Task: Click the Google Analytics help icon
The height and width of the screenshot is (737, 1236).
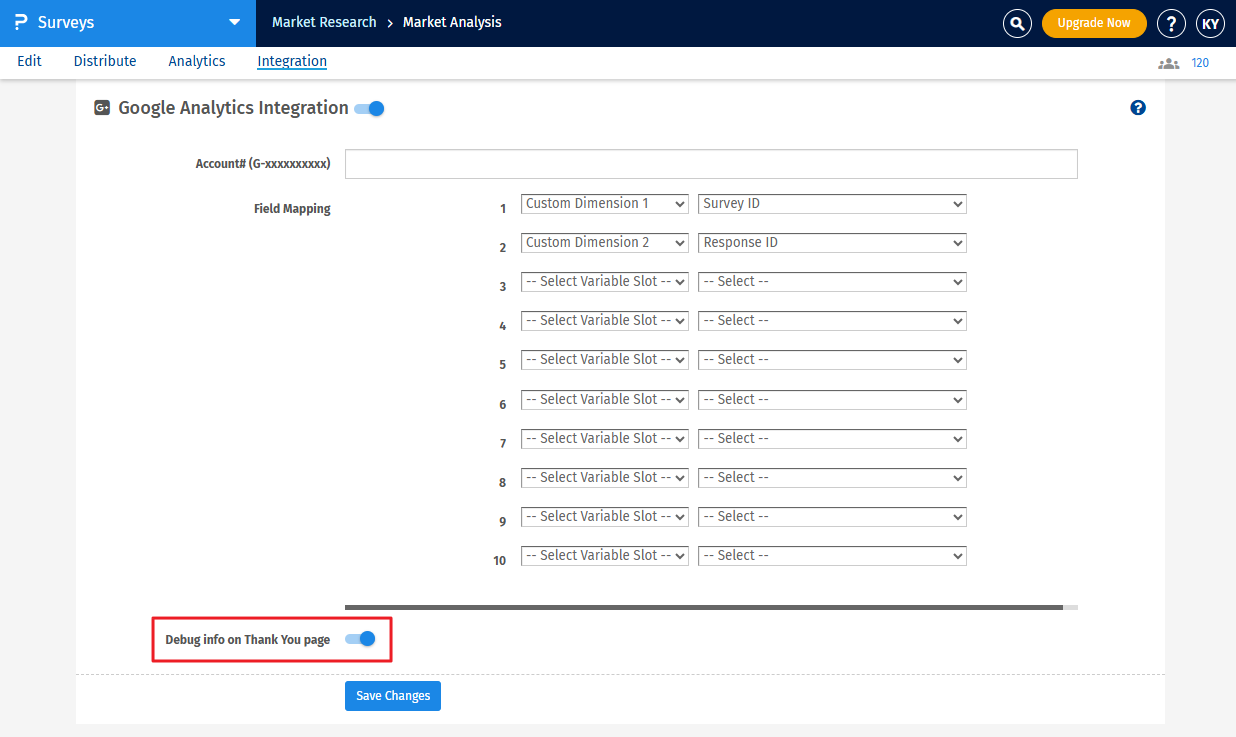Action: 1138,108
